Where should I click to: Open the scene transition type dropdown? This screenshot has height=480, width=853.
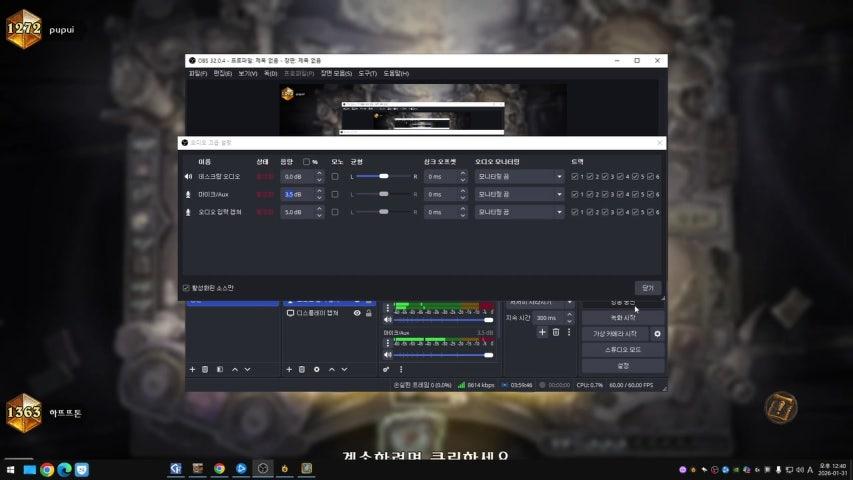(540, 302)
